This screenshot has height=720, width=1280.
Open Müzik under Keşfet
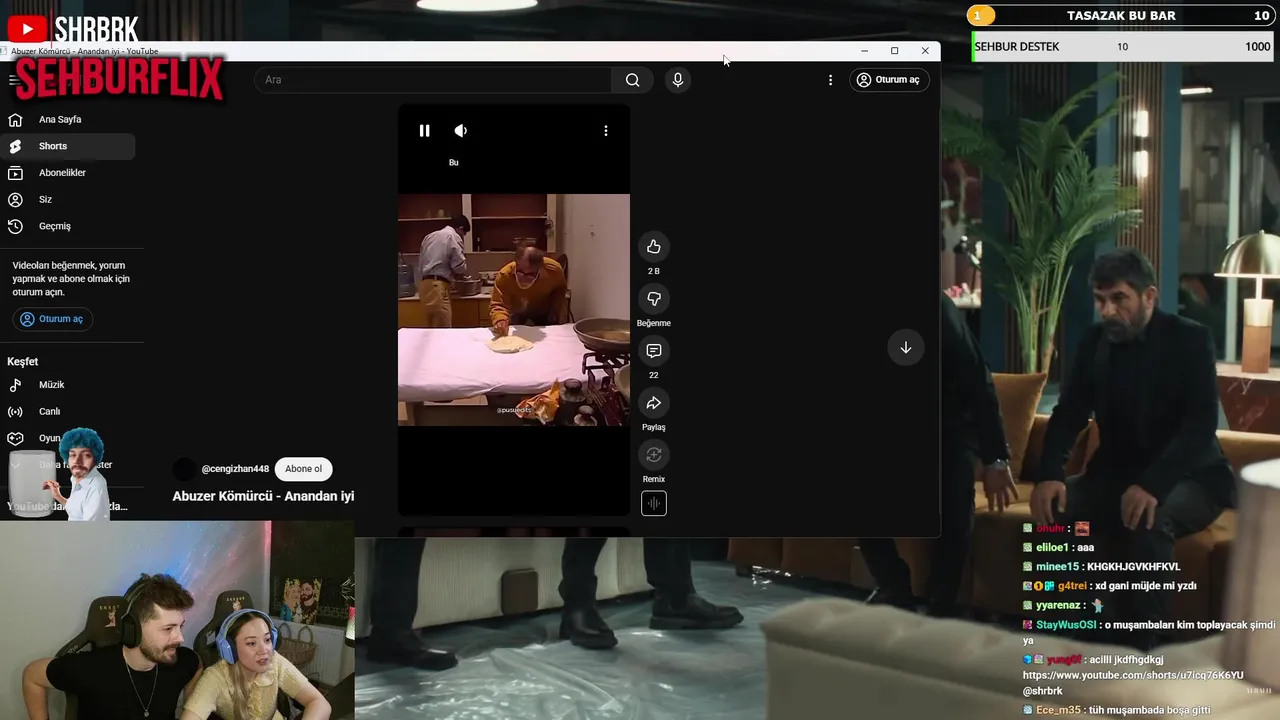(x=68, y=385)
